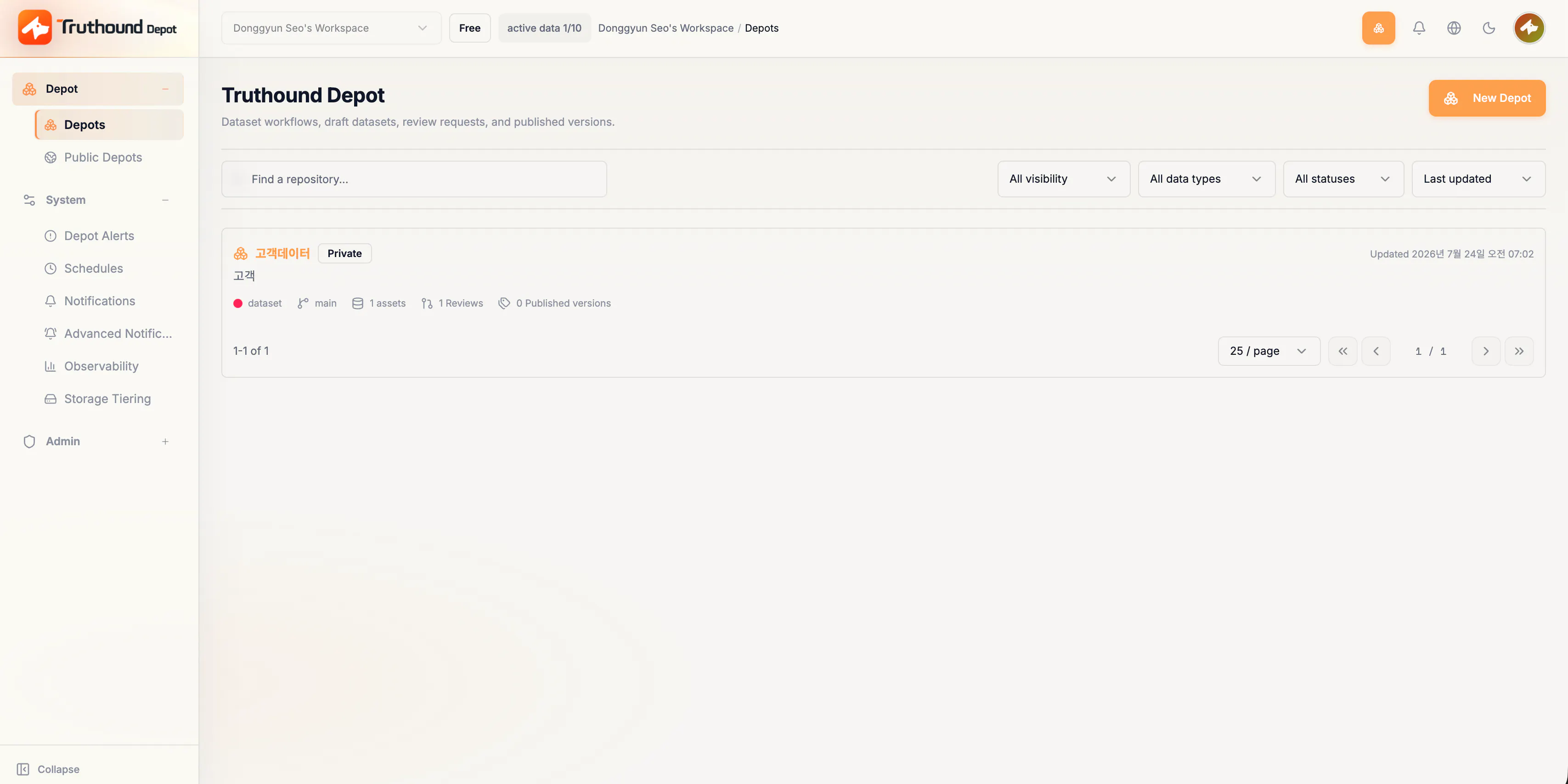Viewport: 1568px width, 784px height.
Task: Click the repository icon beside 고객데이터
Action: coord(240,254)
